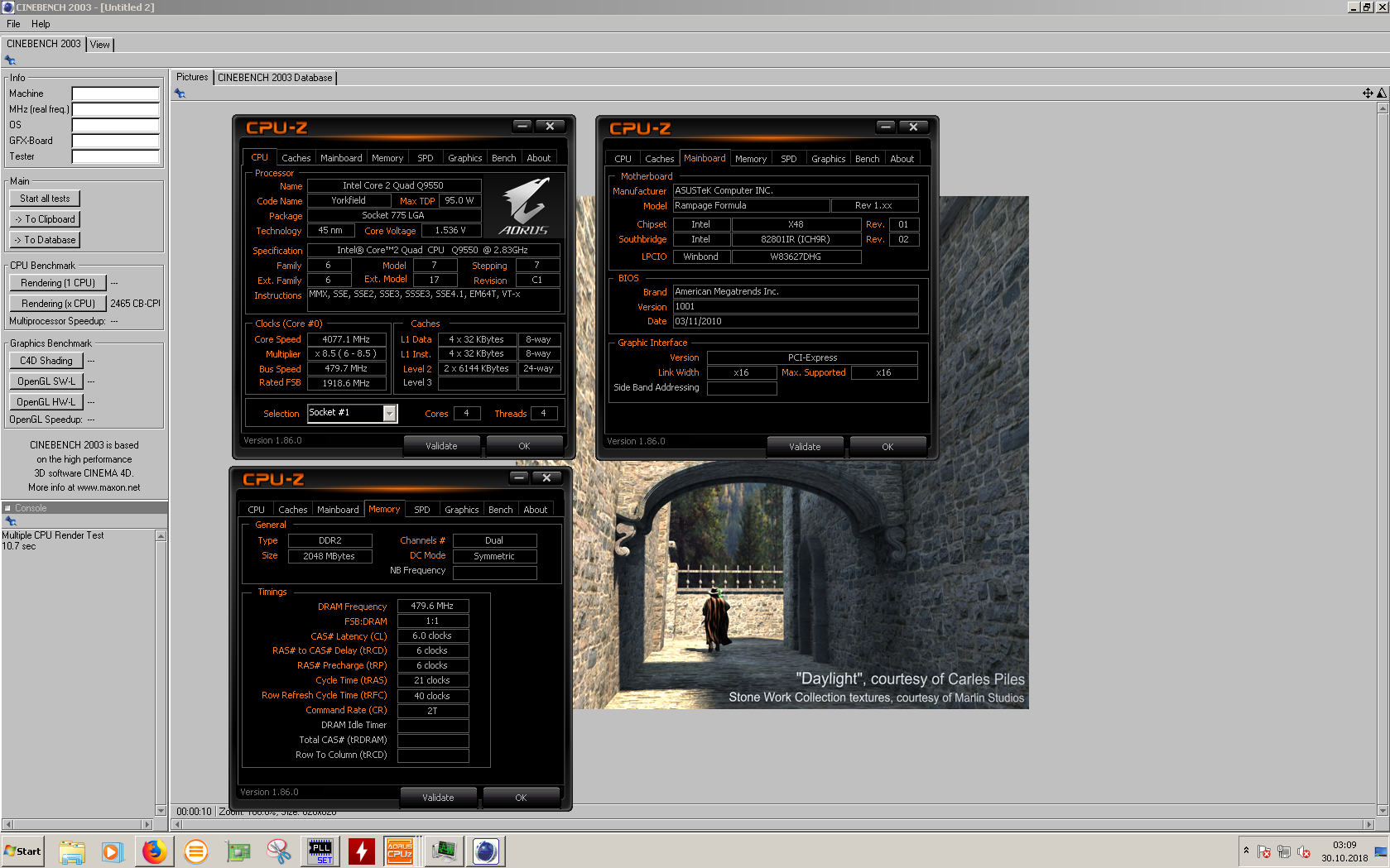Run the C4D Shading benchmark
Image resolution: width=1390 pixels, height=868 pixels.
[x=46, y=361]
